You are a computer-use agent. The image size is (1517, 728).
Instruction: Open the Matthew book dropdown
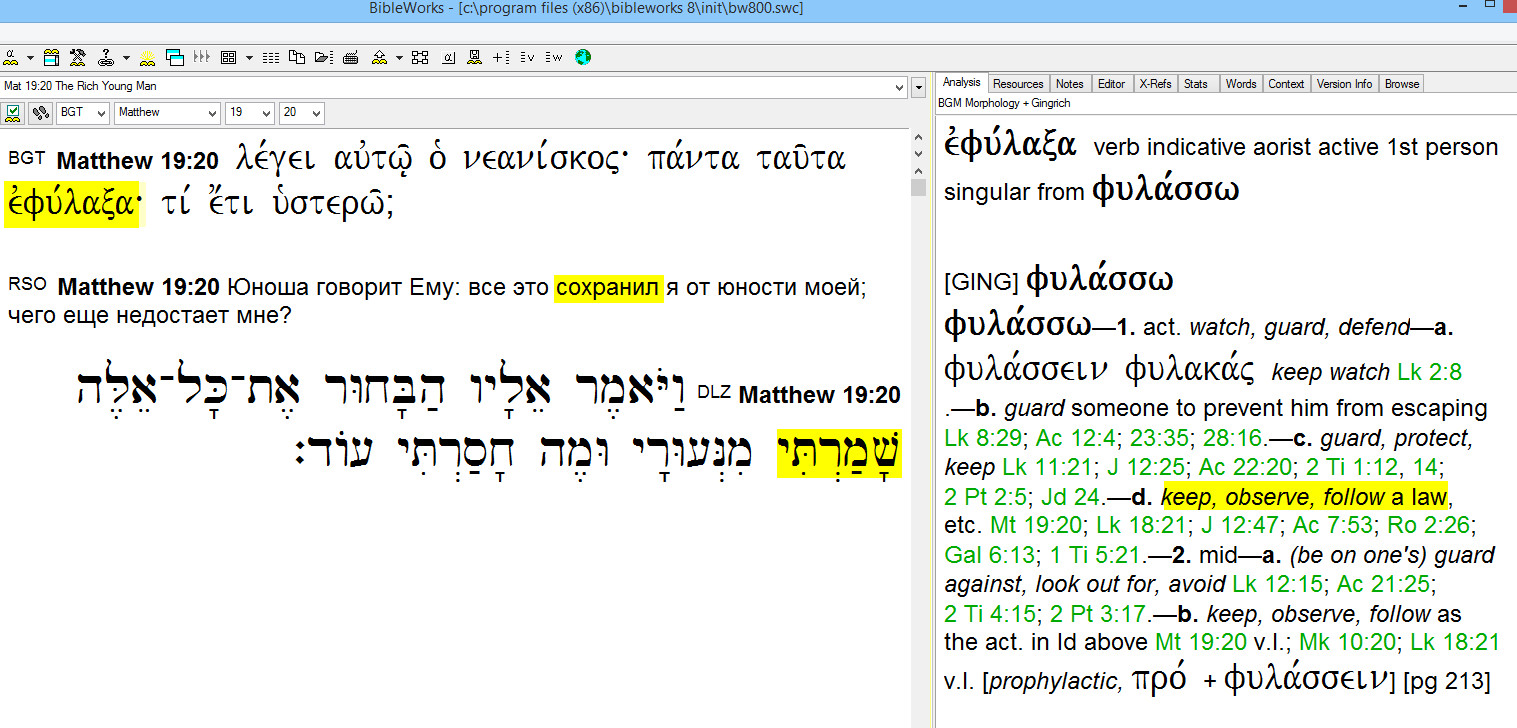166,113
